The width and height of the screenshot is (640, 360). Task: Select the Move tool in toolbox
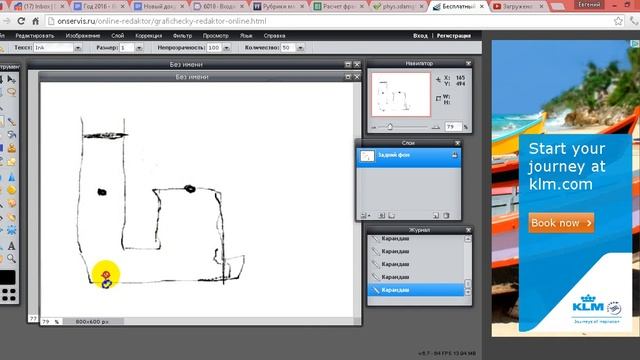click(12, 79)
